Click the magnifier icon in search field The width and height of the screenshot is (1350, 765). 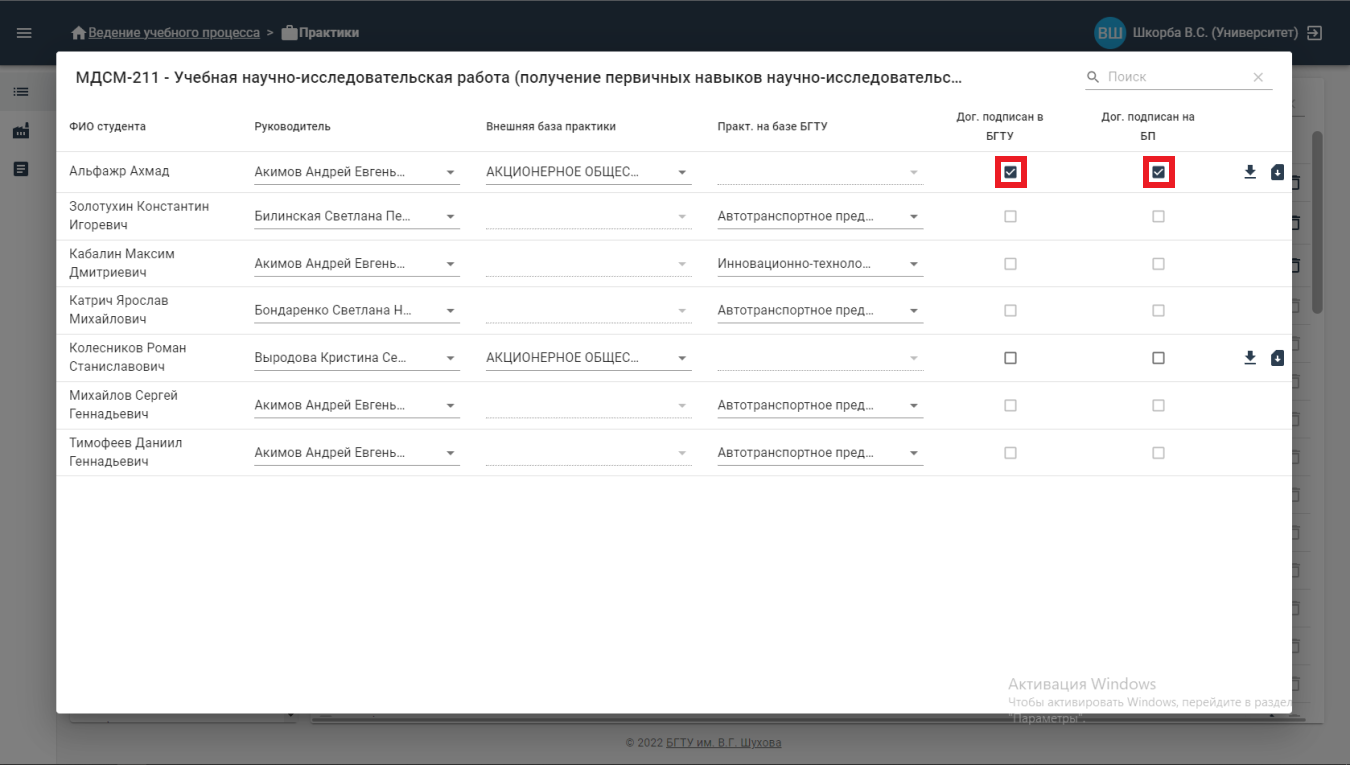tap(1093, 77)
